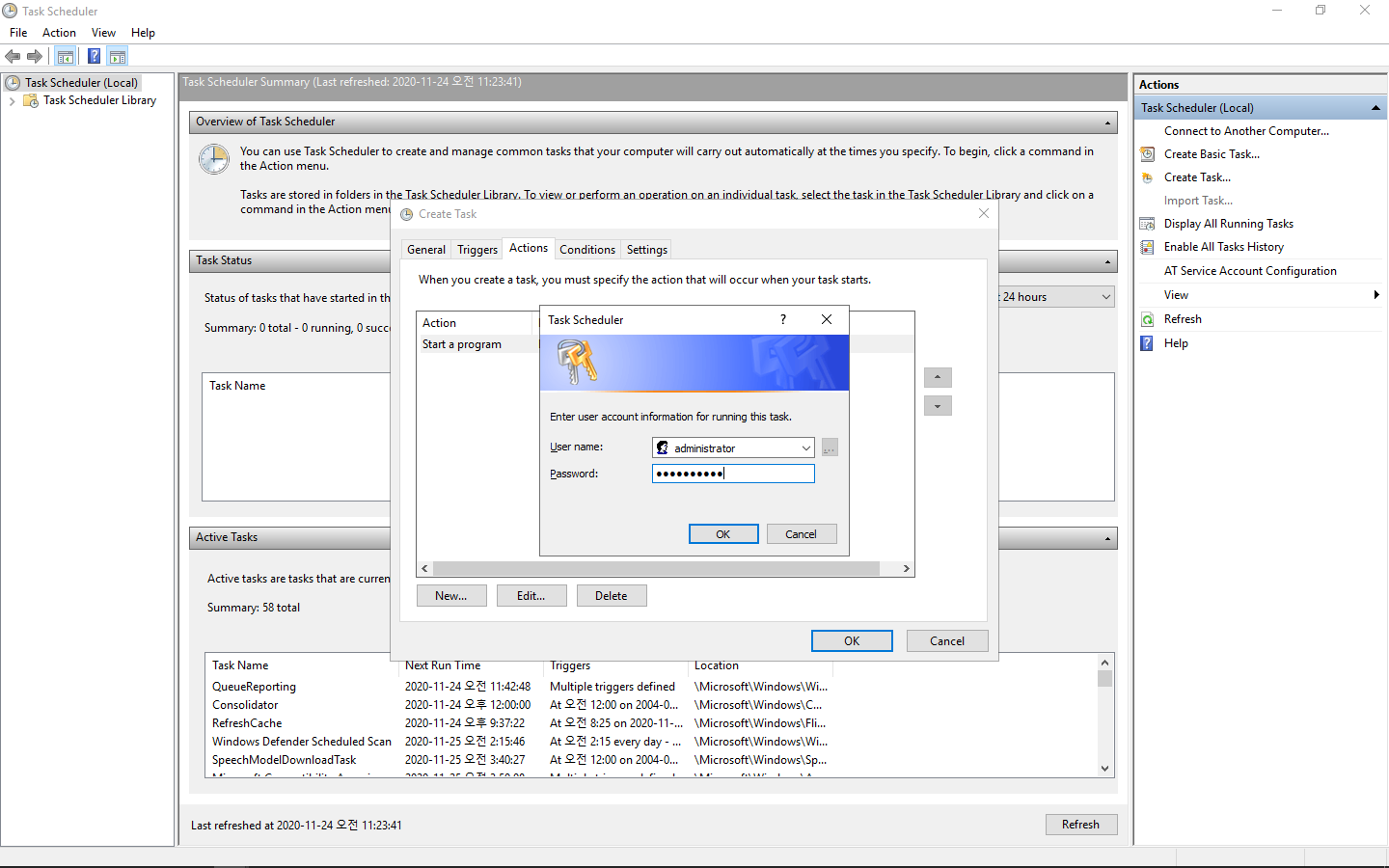Viewport: 1389px width, 868px height.
Task: Click the move action up arrow button
Action: 938,377
